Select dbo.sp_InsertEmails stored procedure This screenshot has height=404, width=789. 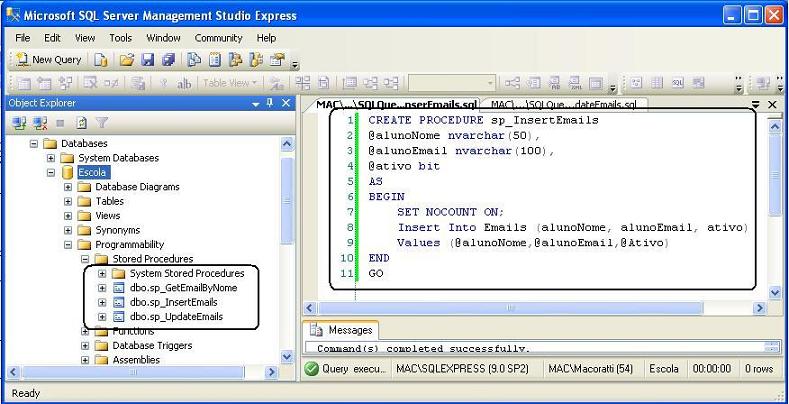[x=174, y=302]
